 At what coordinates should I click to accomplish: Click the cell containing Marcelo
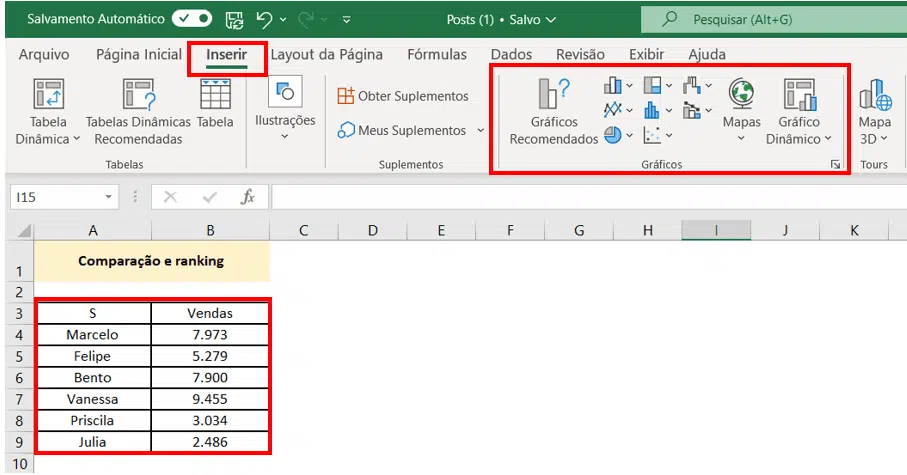coord(93,335)
